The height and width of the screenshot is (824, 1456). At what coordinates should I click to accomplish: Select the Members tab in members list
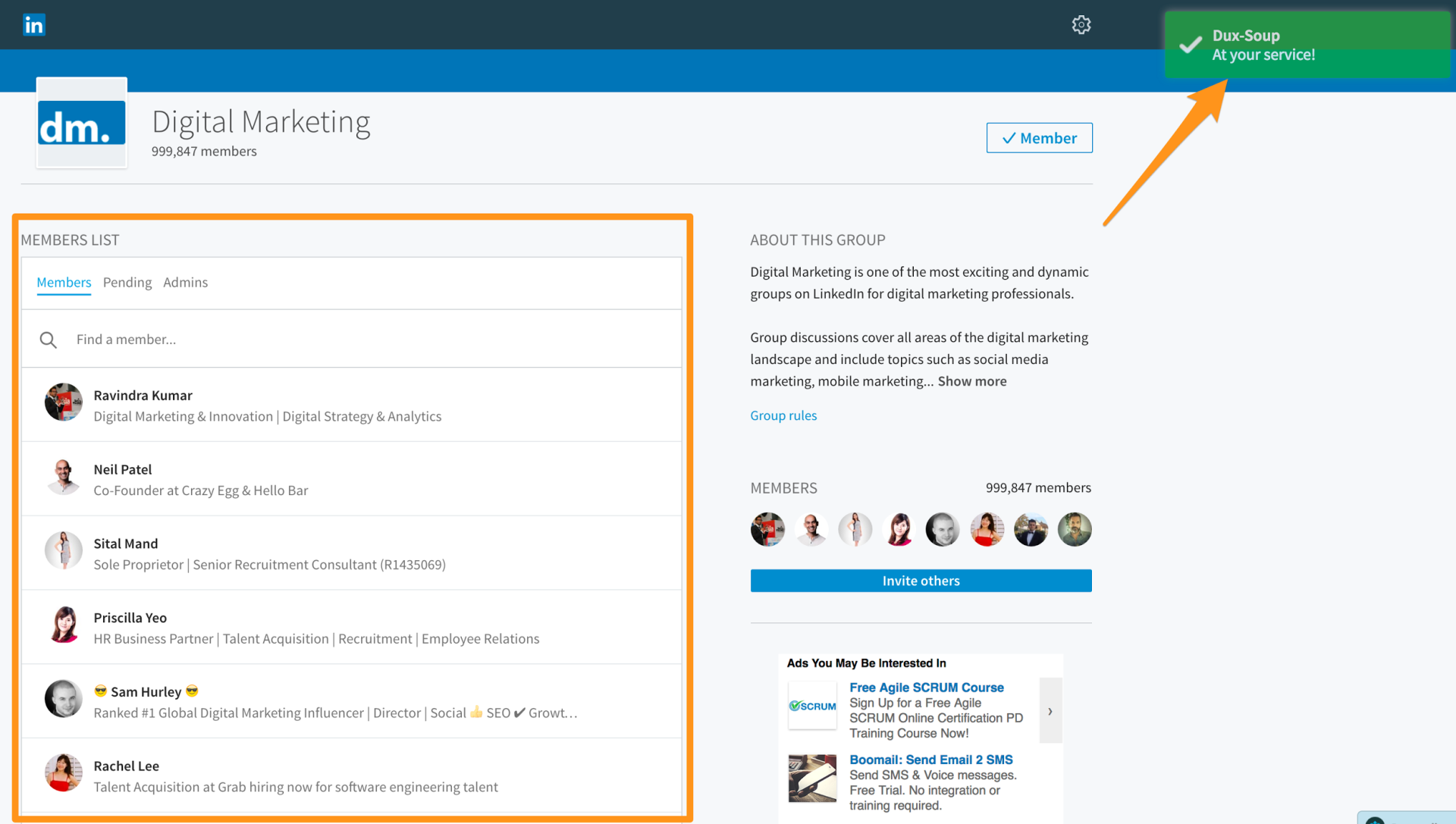coord(64,282)
